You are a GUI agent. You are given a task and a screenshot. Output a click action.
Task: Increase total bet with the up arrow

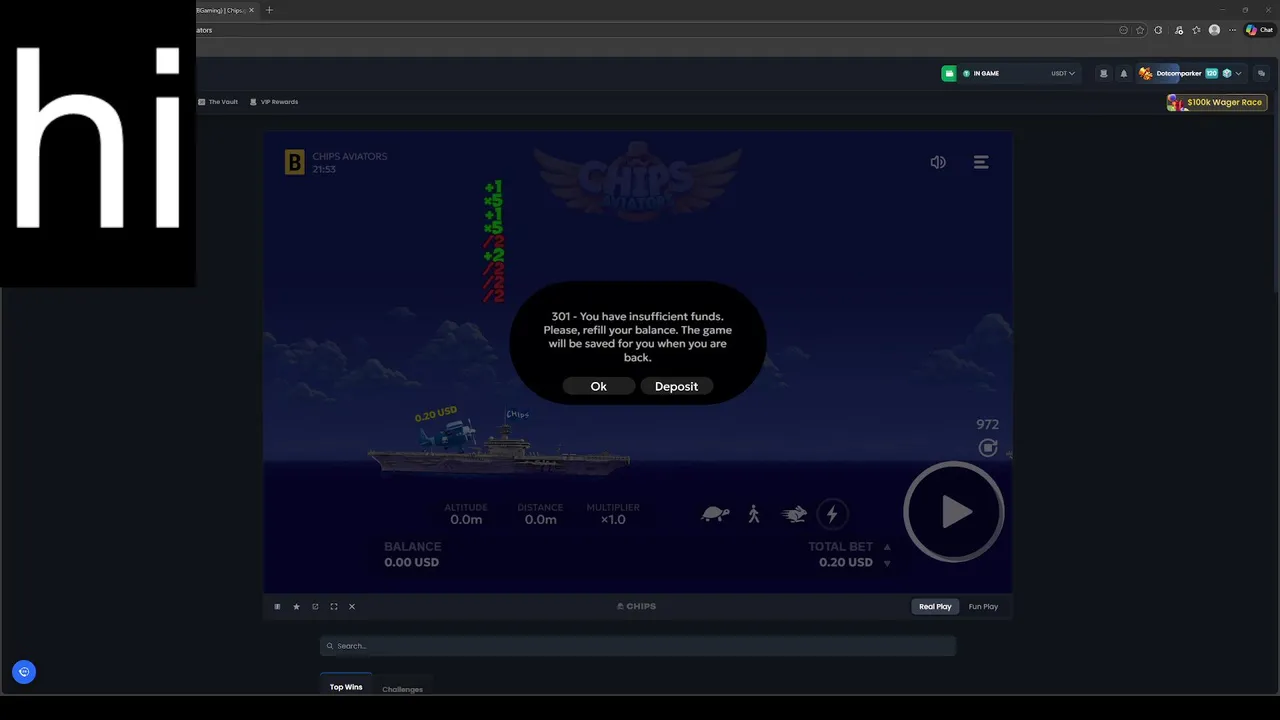tap(887, 547)
